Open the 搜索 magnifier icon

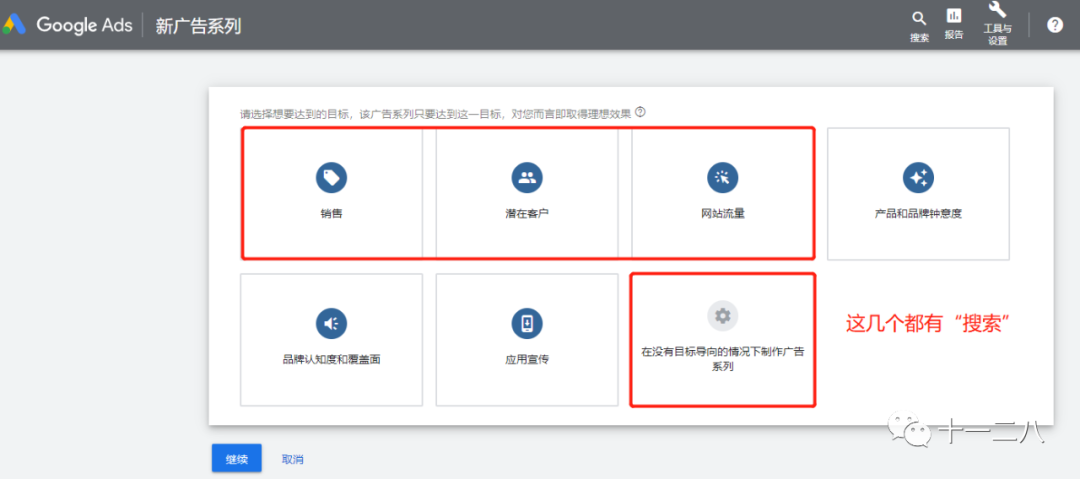point(919,19)
